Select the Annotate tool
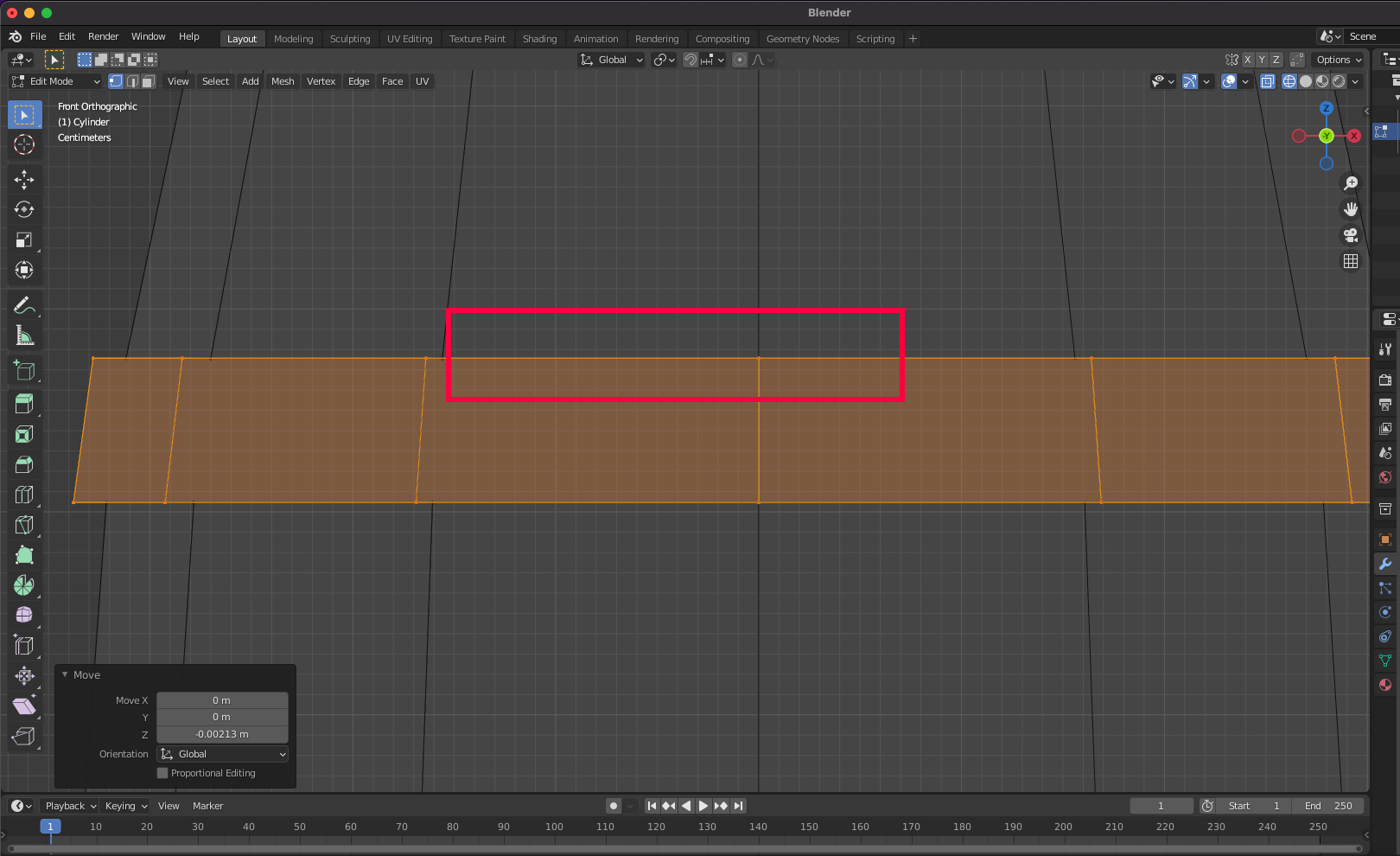The width and height of the screenshot is (1400, 856). click(x=24, y=304)
